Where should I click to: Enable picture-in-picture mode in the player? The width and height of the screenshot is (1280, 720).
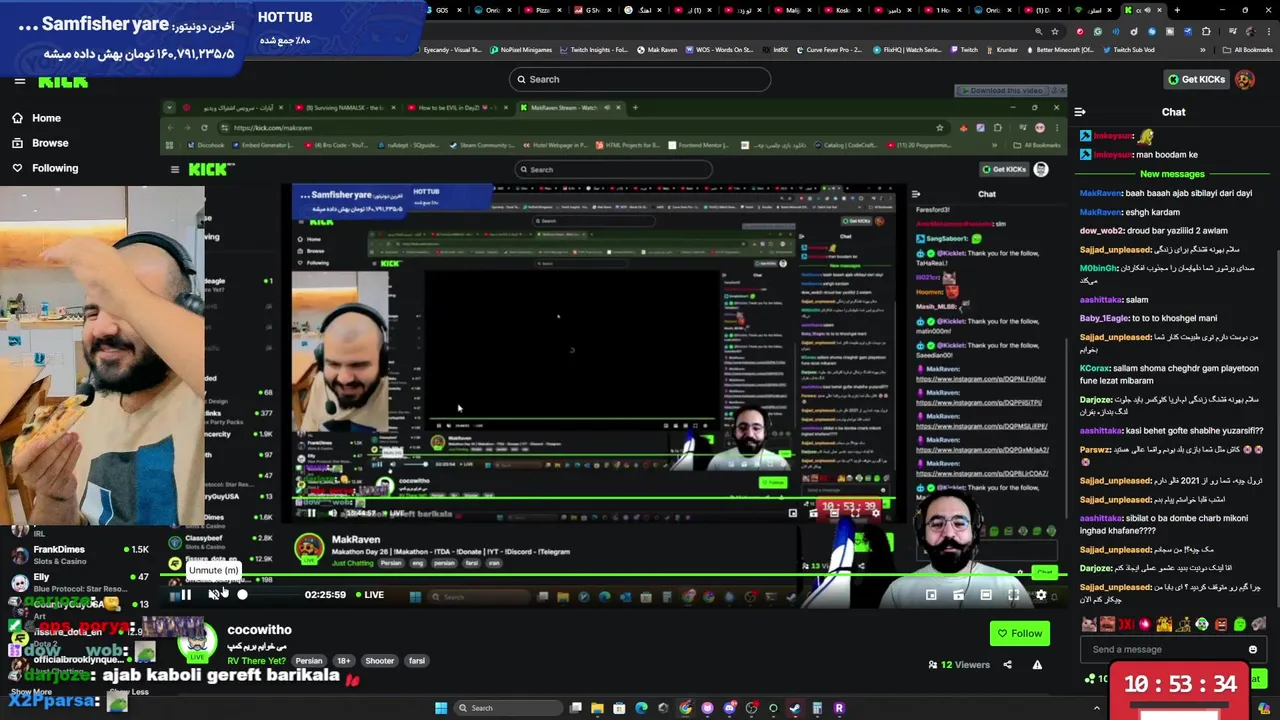pos(931,595)
